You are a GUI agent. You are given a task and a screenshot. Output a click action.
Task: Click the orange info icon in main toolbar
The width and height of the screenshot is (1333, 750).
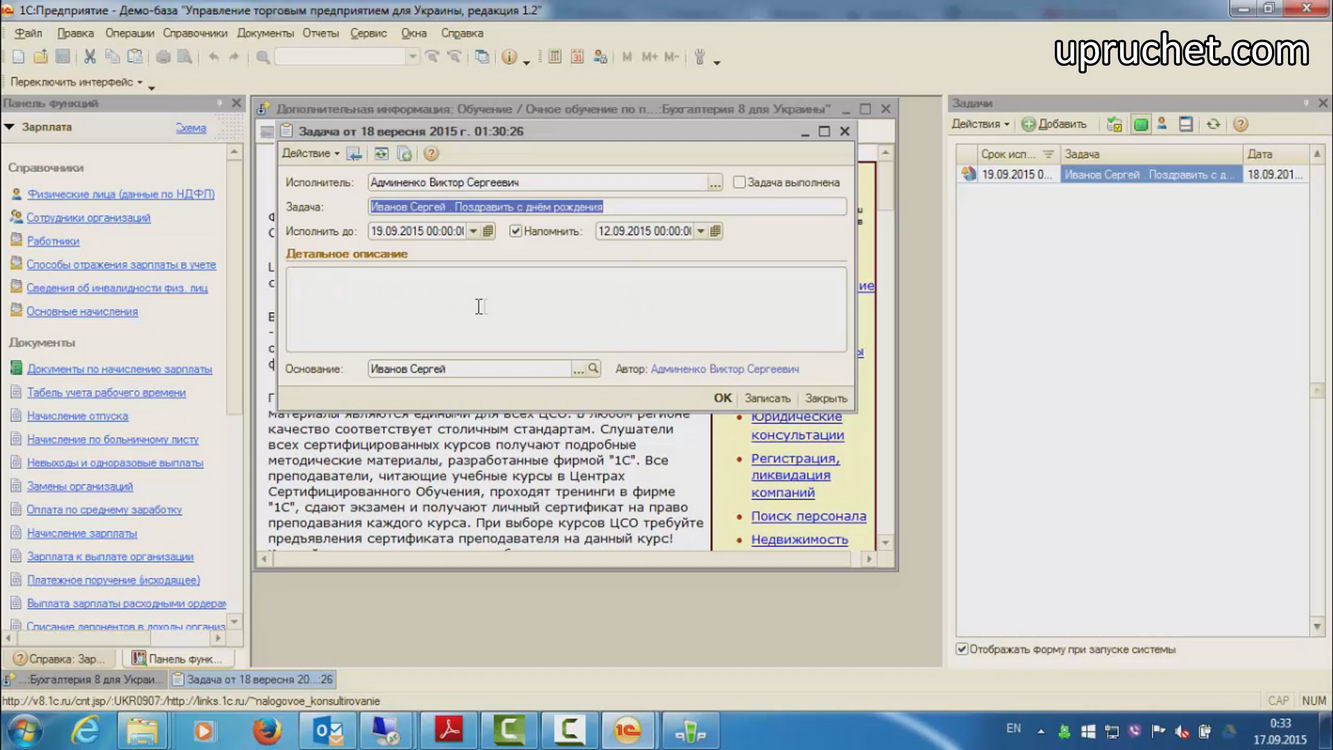[x=510, y=57]
